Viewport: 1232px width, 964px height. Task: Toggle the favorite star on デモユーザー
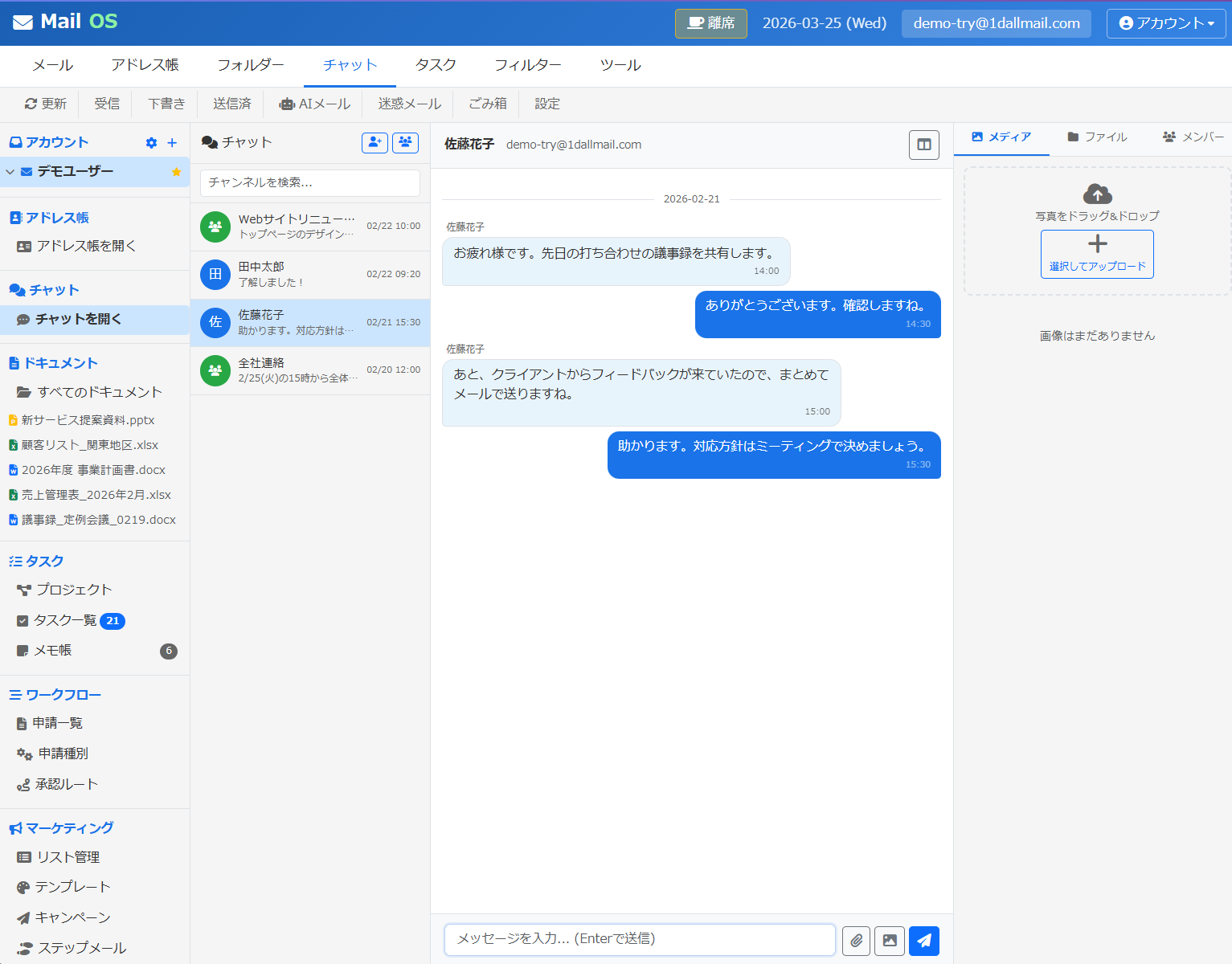[177, 171]
